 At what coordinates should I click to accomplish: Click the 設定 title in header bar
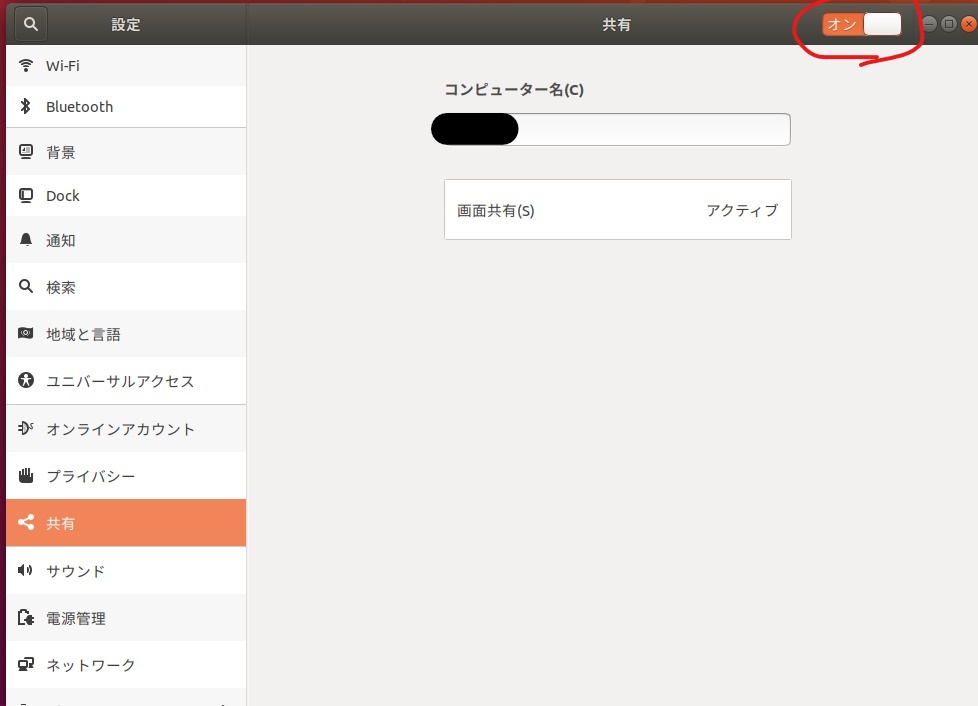click(x=125, y=24)
